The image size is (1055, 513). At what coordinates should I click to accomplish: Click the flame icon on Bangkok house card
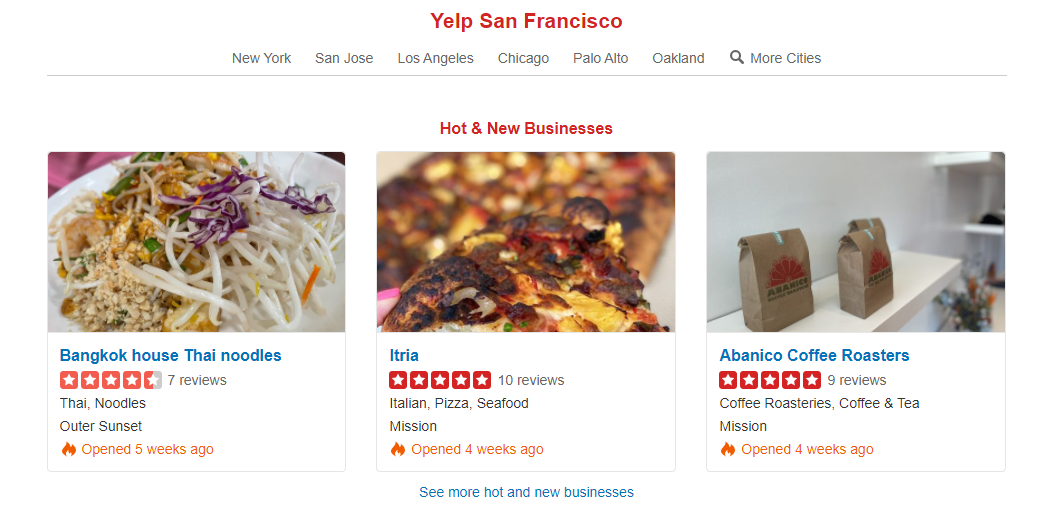[x=69, y=450]
